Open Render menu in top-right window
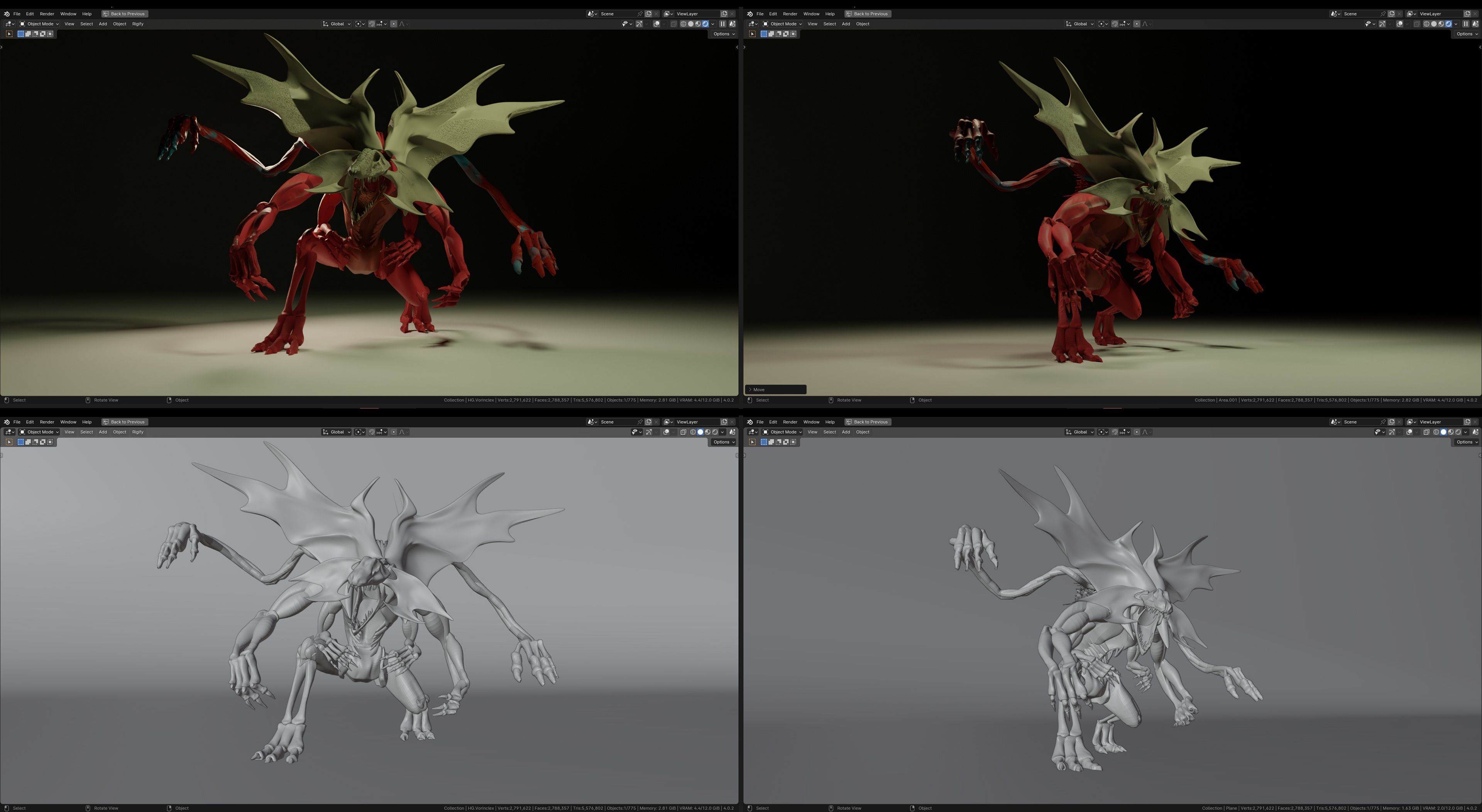The height and width of the screenshot is (812, 1482). pos(790,14)
